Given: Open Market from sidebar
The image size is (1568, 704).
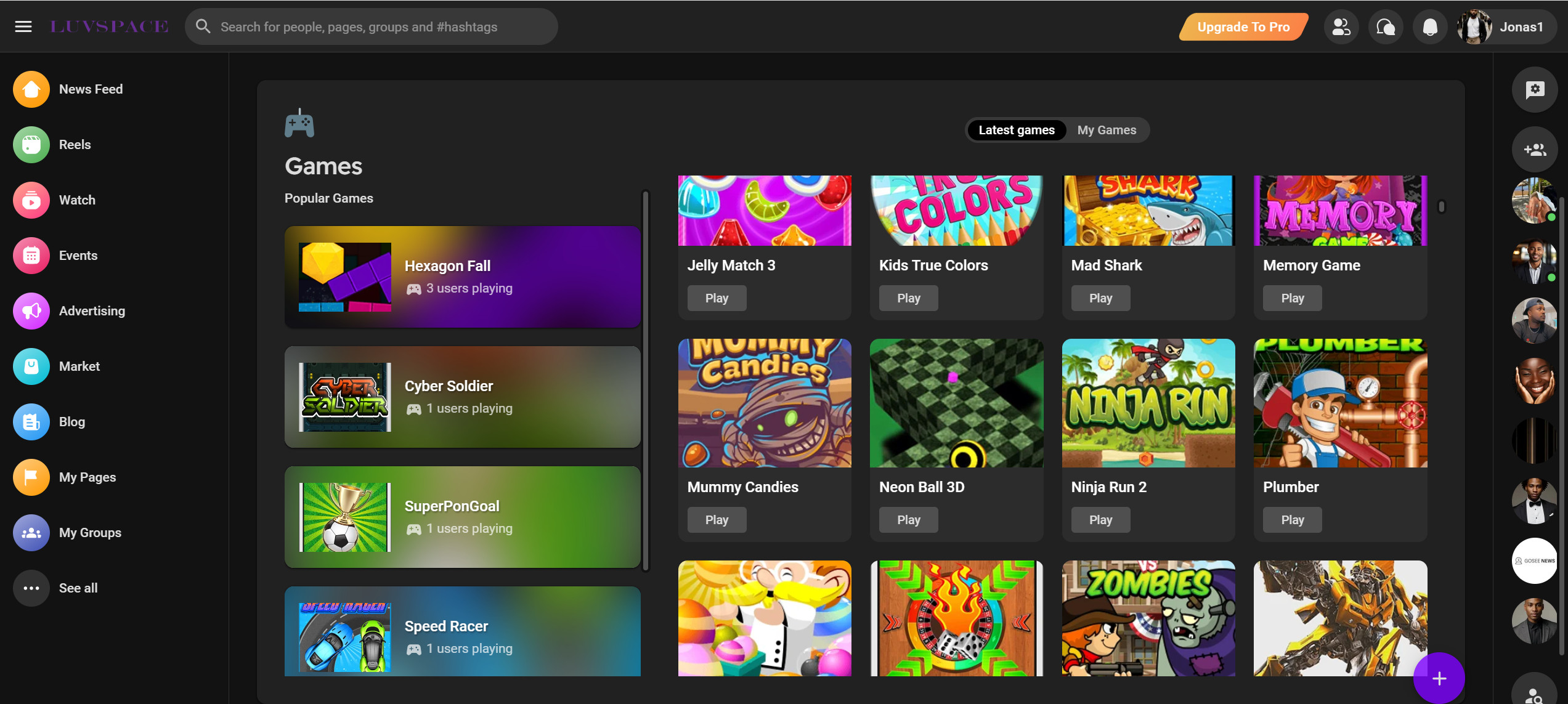Looking at the screenshot, I should coord(57,366).
